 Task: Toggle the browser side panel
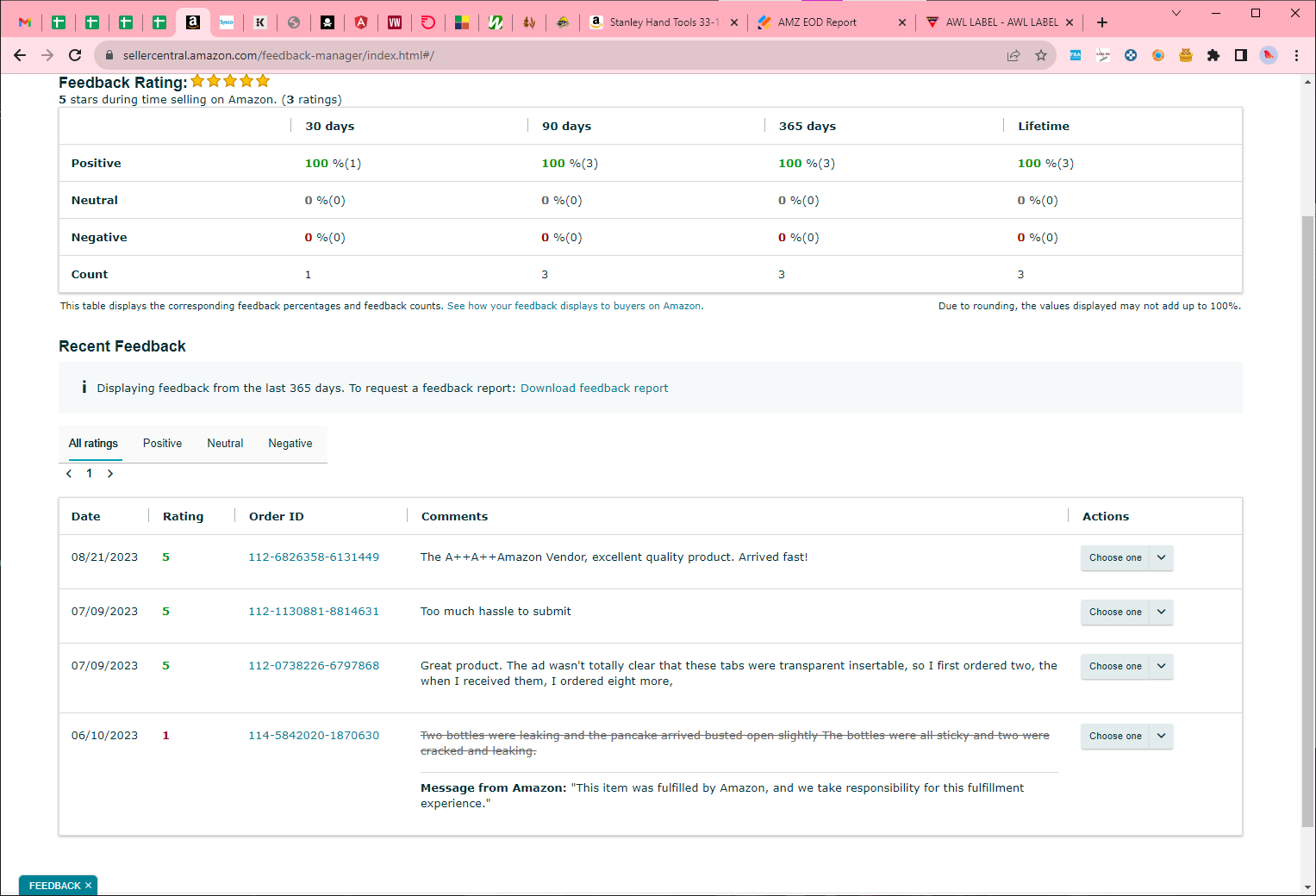(x=1241, y=55)
